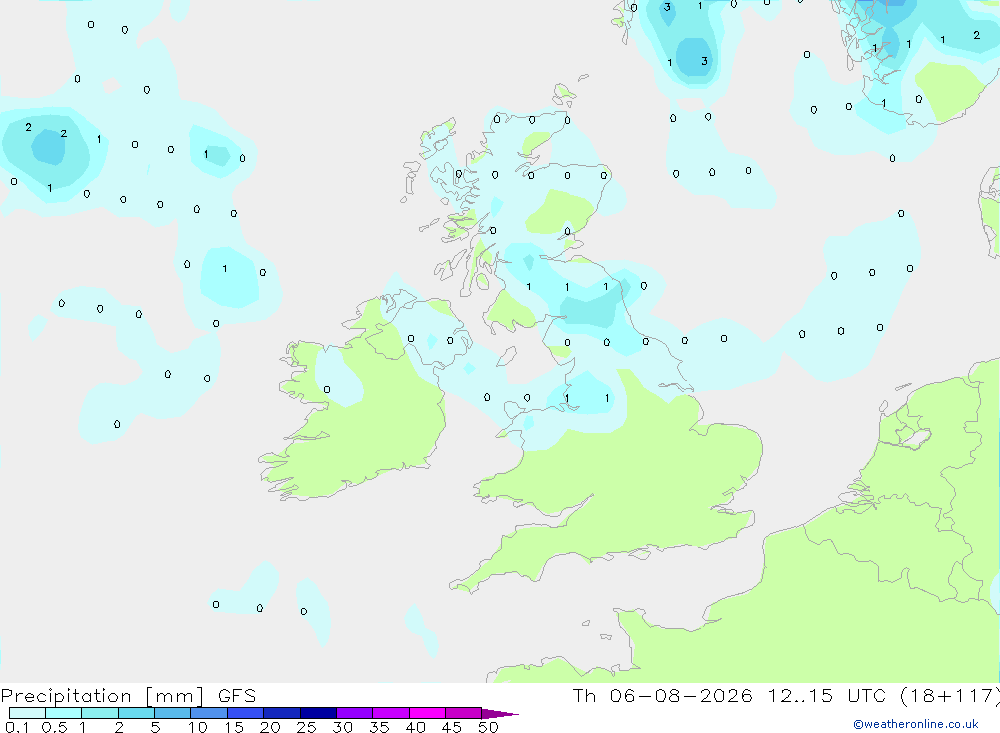Click the legend label '20'
The width and height of the screenshot is (1000, 733).
(270, 727)
